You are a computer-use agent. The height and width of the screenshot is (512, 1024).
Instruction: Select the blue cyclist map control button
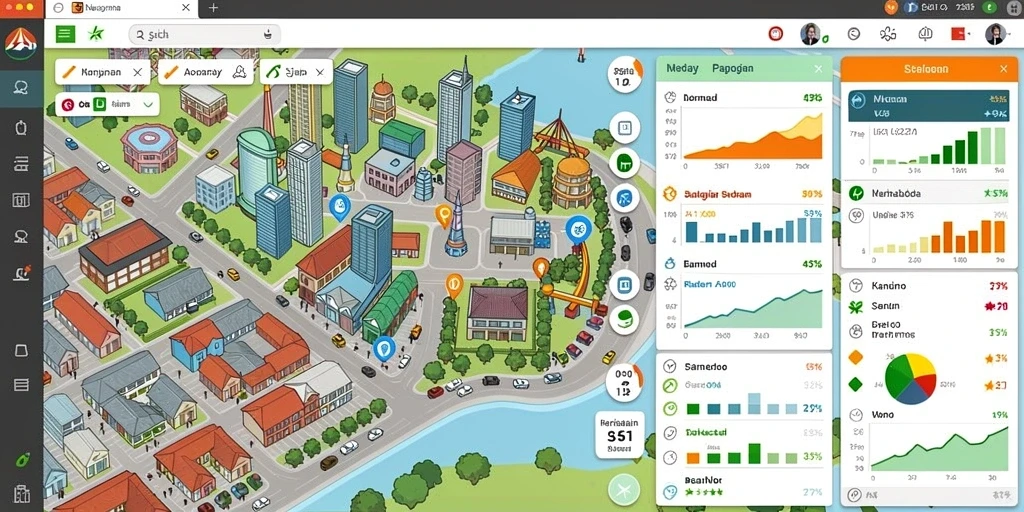click(x=624, y=197)
